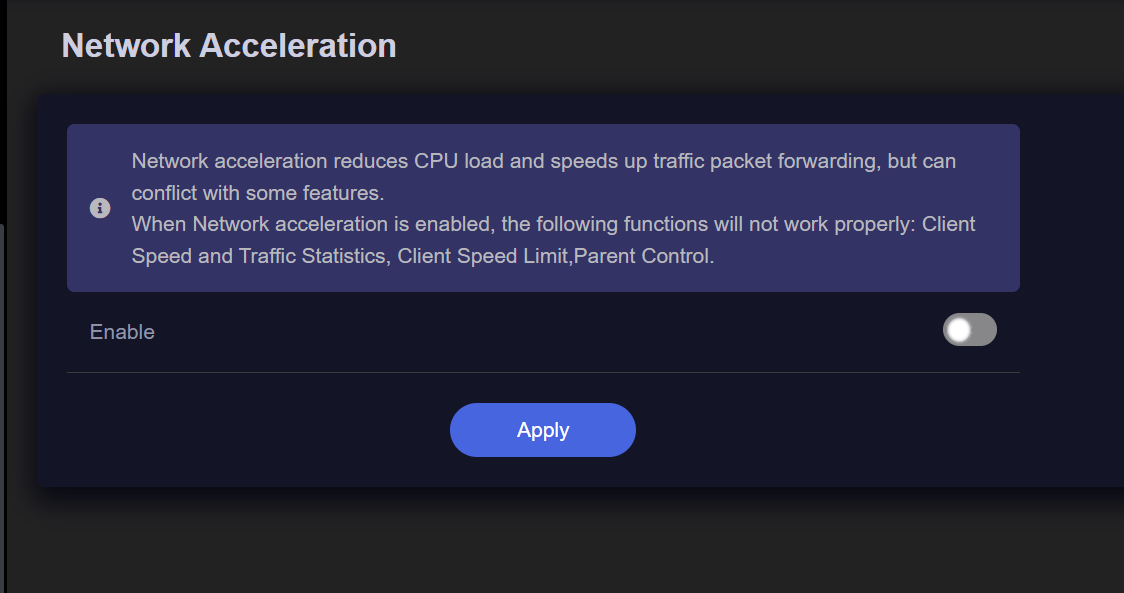Click the empty card area left of Apply
The width and height of the screenshot is (1124, 593).
click(x=250, y=430)
